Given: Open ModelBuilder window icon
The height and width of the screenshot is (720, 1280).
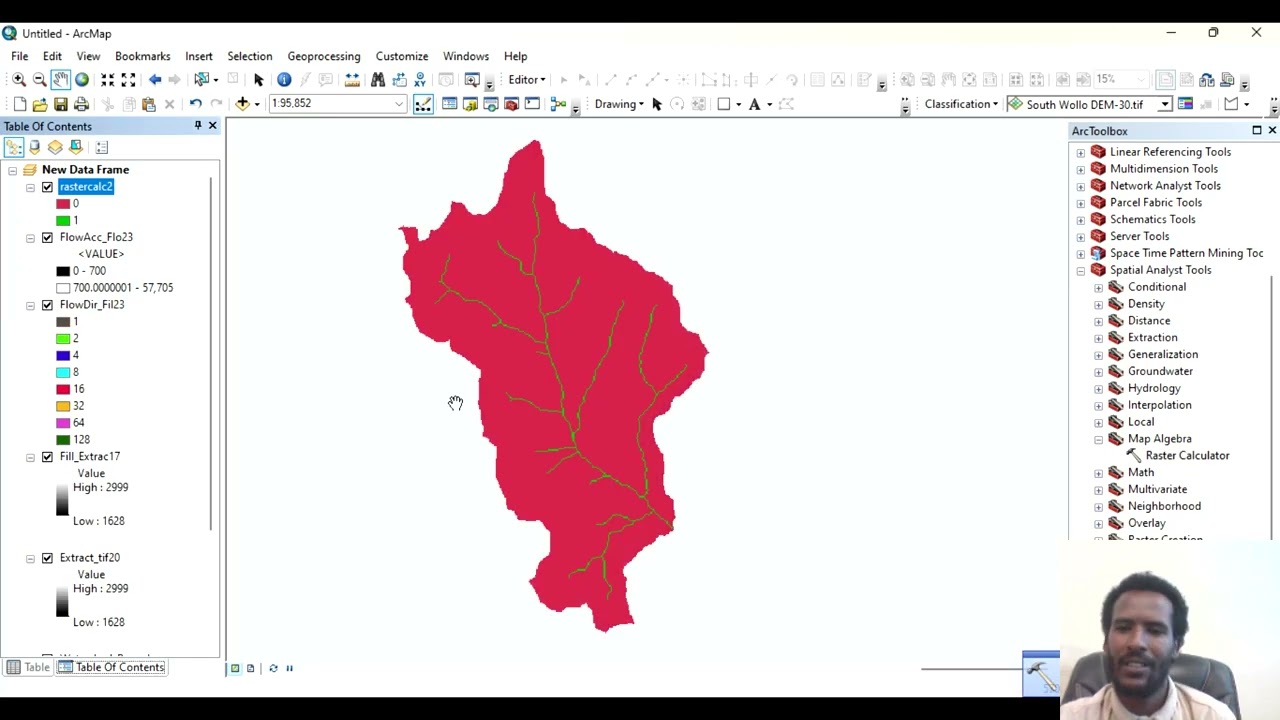Looking at the screenshot, I should tap(558, 104).
